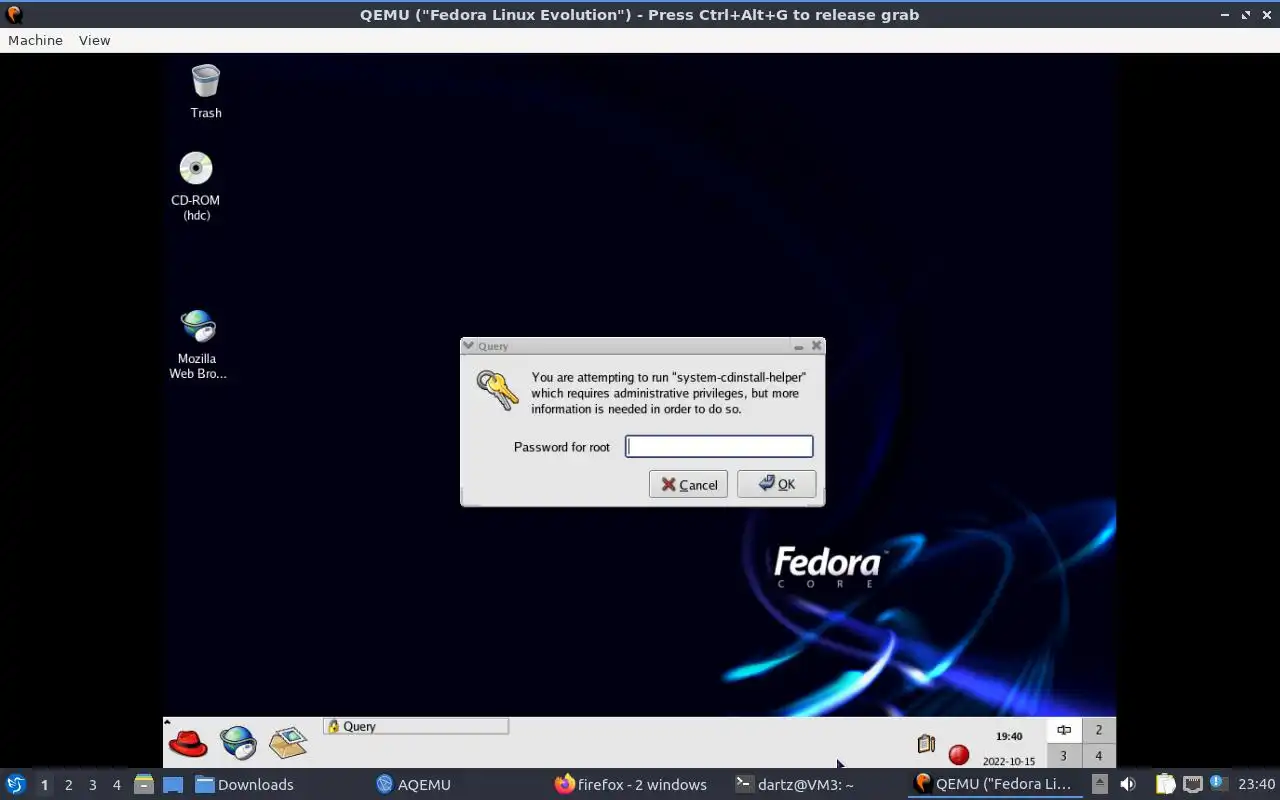Minimize the Query dialog
Screen dimensions: 1280x800
(799, 346)
